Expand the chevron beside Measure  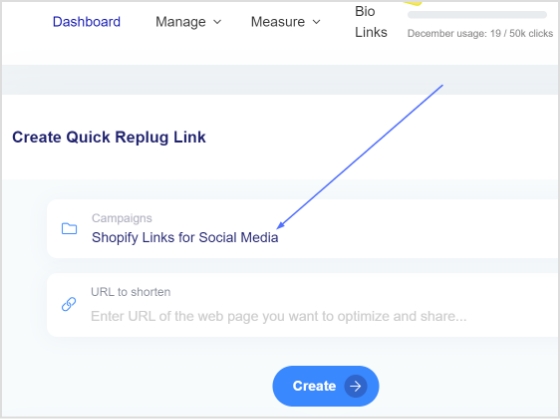(316, 22)
